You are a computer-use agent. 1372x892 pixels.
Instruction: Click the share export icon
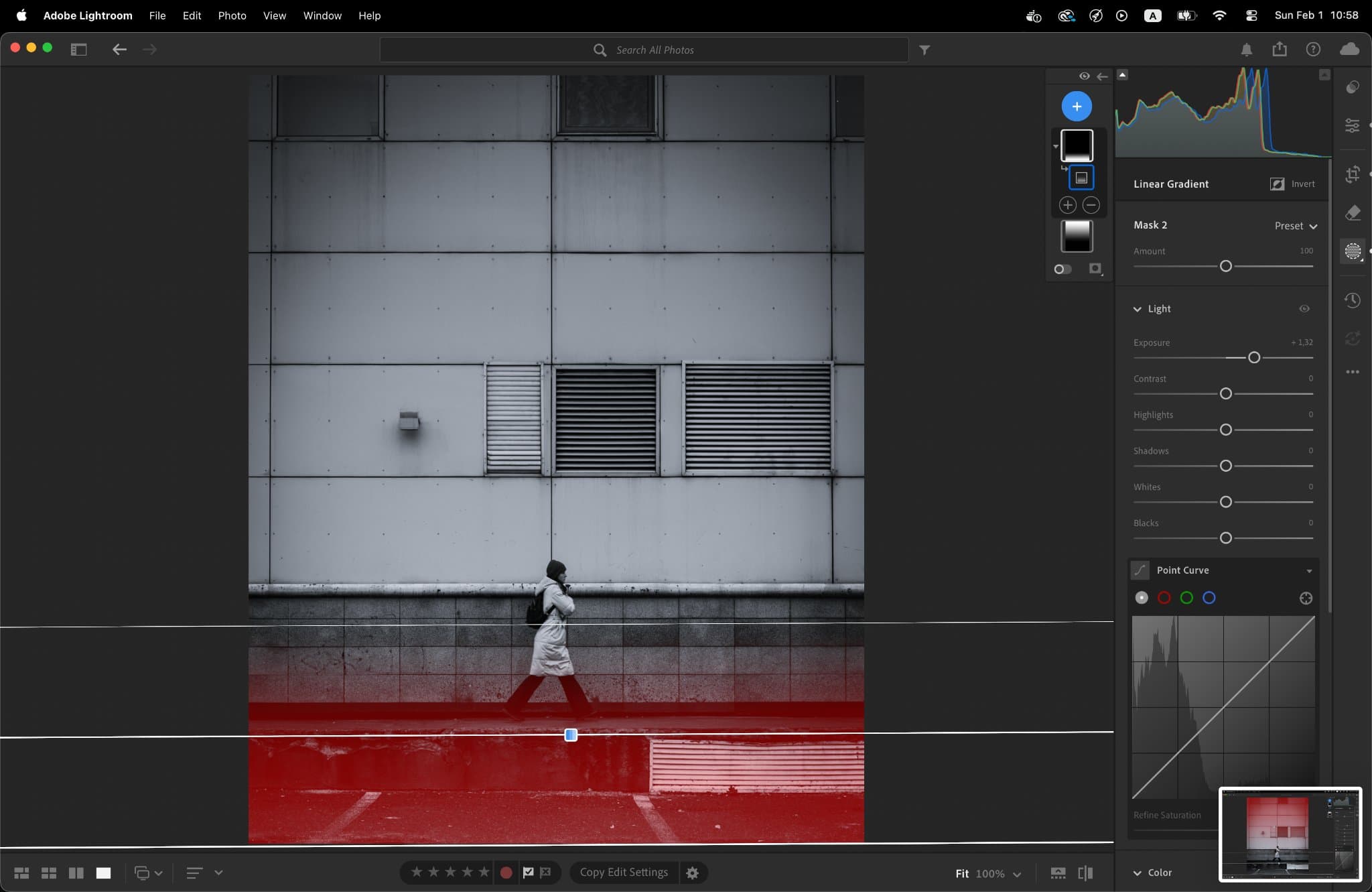coord(1280,50)
